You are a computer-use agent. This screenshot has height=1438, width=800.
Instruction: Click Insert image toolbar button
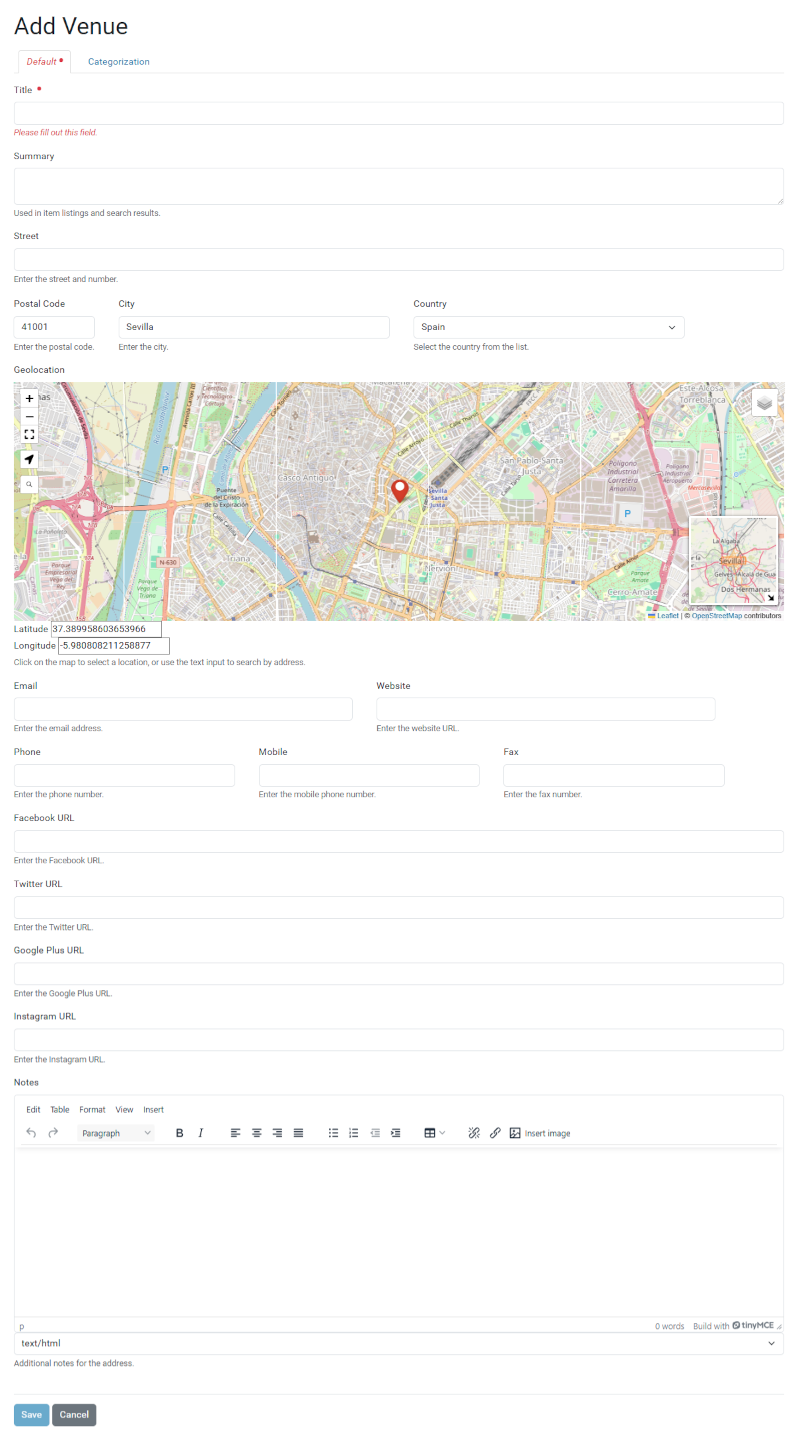click(540, 1133)
